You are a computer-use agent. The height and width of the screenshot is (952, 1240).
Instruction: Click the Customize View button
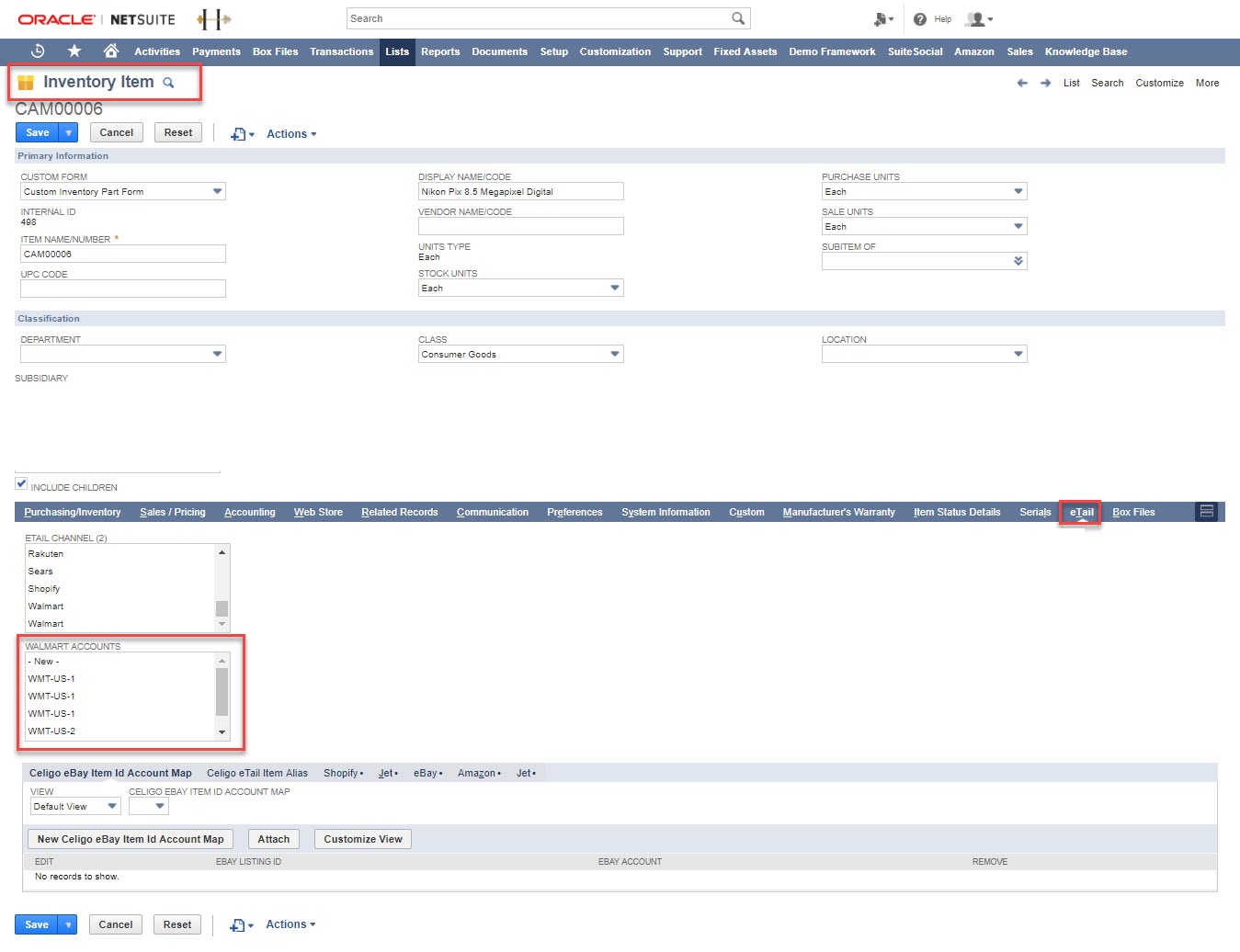363,839
